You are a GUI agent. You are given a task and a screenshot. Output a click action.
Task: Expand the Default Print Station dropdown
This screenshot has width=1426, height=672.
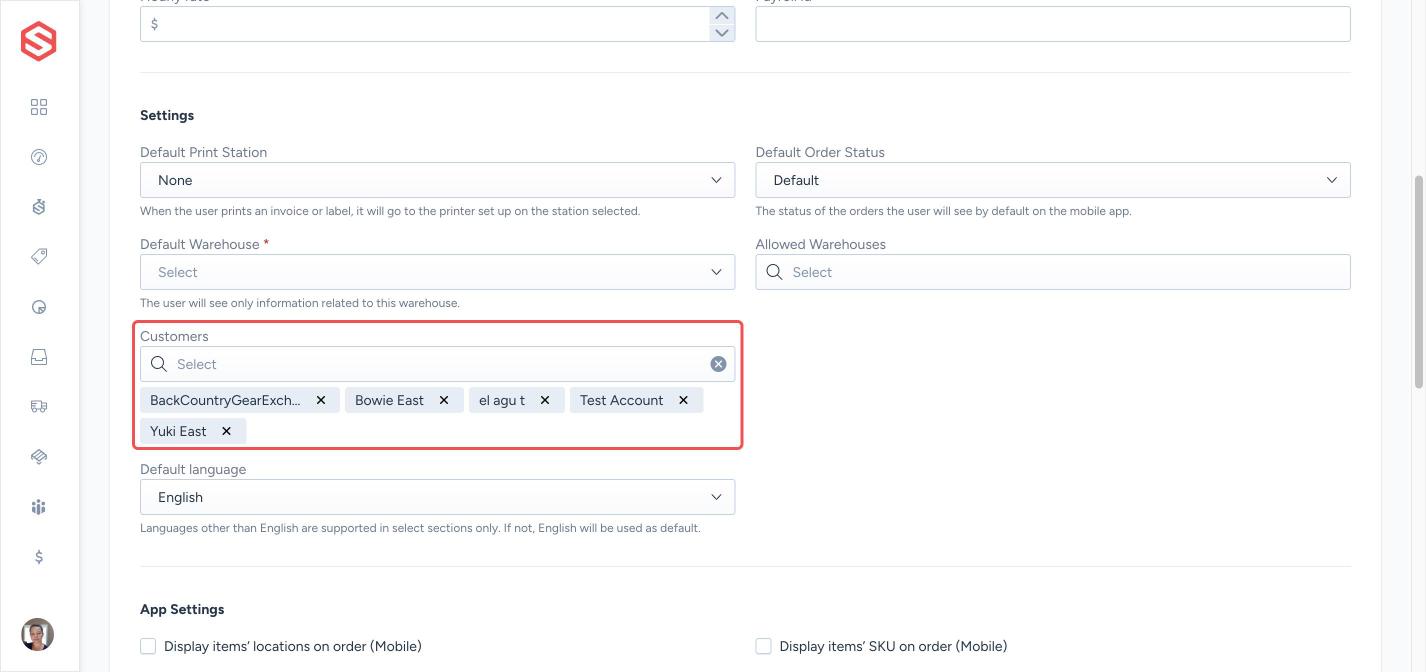pos(437,180)
